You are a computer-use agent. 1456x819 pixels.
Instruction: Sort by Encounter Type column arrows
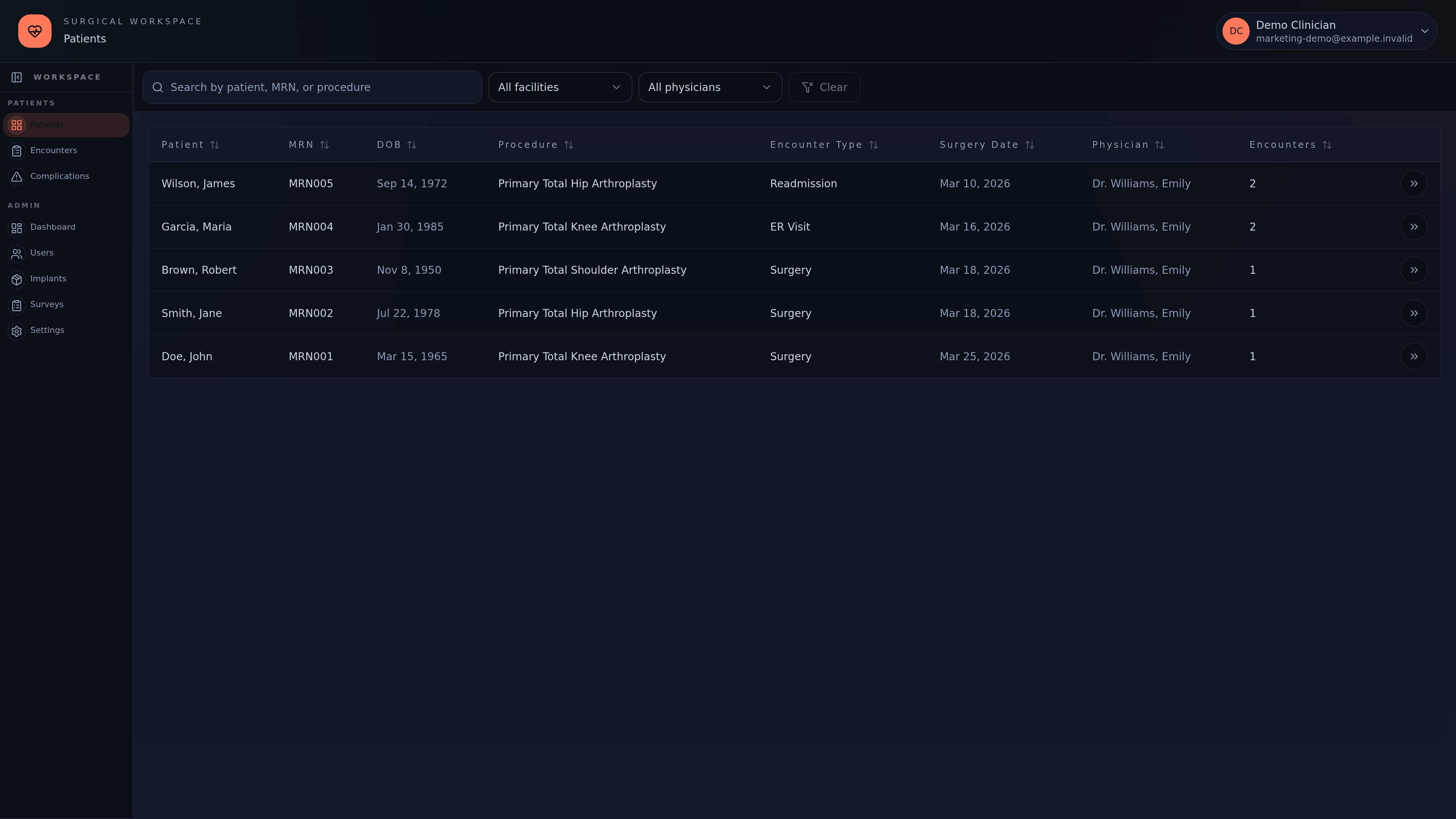pyautogui.click(x=874, y=145)
